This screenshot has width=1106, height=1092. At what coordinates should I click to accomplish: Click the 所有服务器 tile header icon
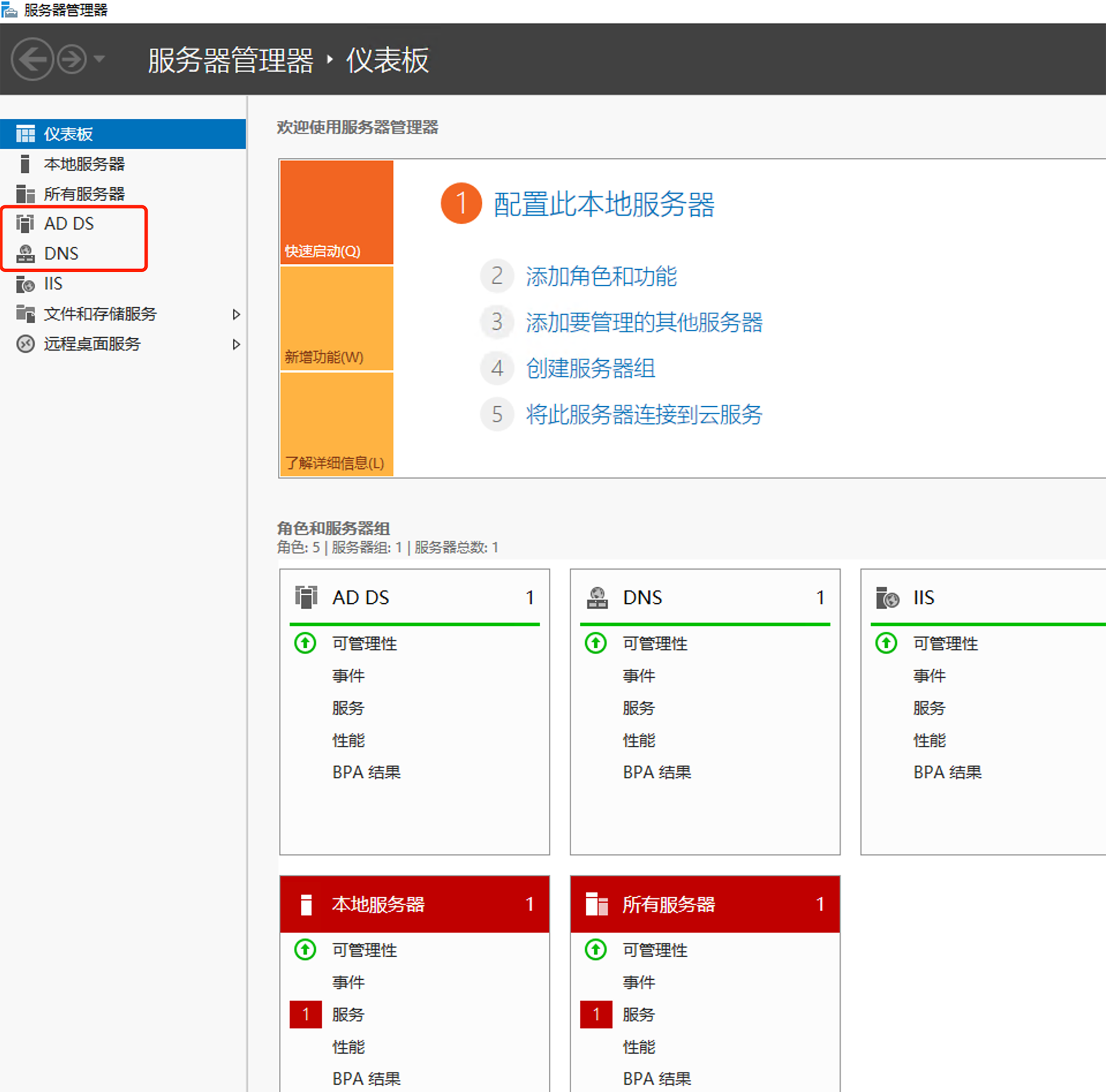pos(597,905)
